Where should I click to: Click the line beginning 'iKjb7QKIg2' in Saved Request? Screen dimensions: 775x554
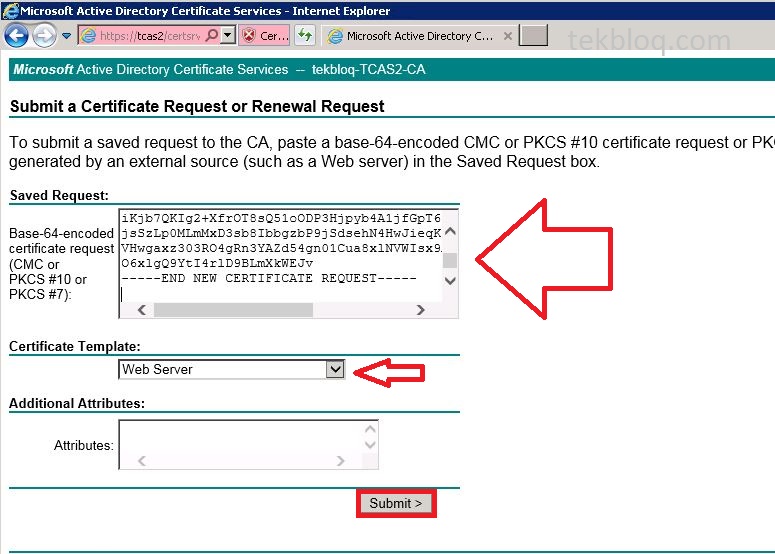(281, 218)
